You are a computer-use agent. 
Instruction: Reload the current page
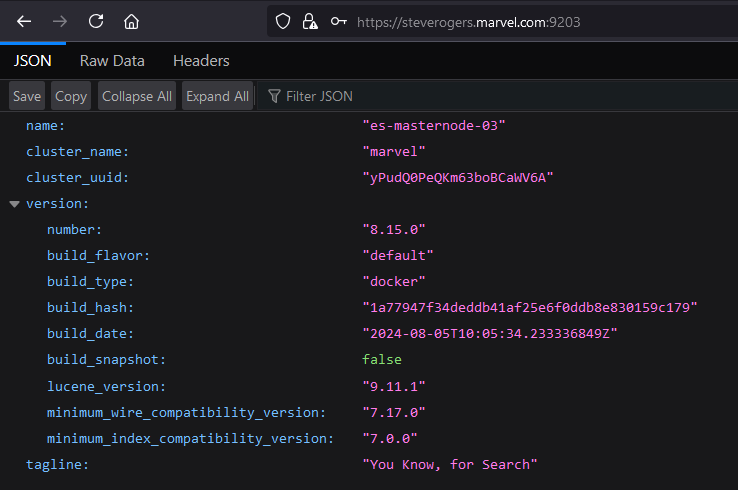(x=96, y=21)
